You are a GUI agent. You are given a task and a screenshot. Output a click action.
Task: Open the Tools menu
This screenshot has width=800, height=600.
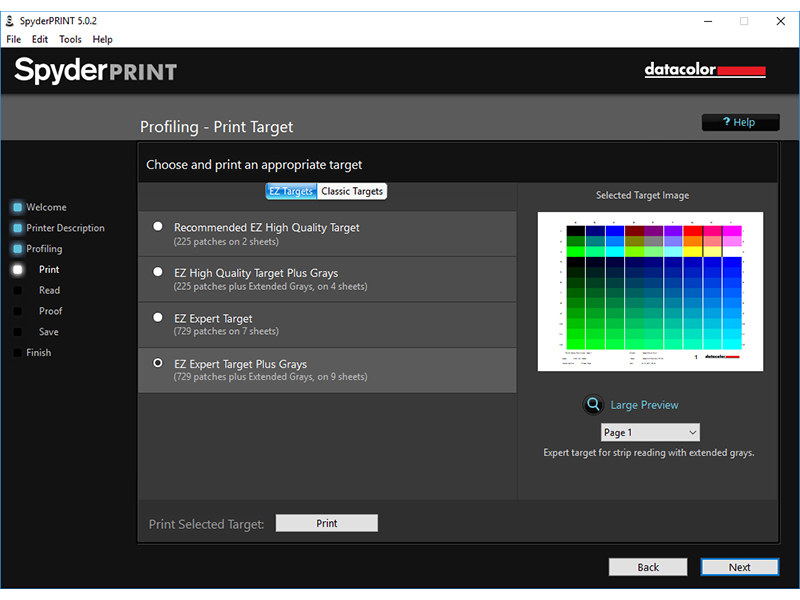coord(70,39)
